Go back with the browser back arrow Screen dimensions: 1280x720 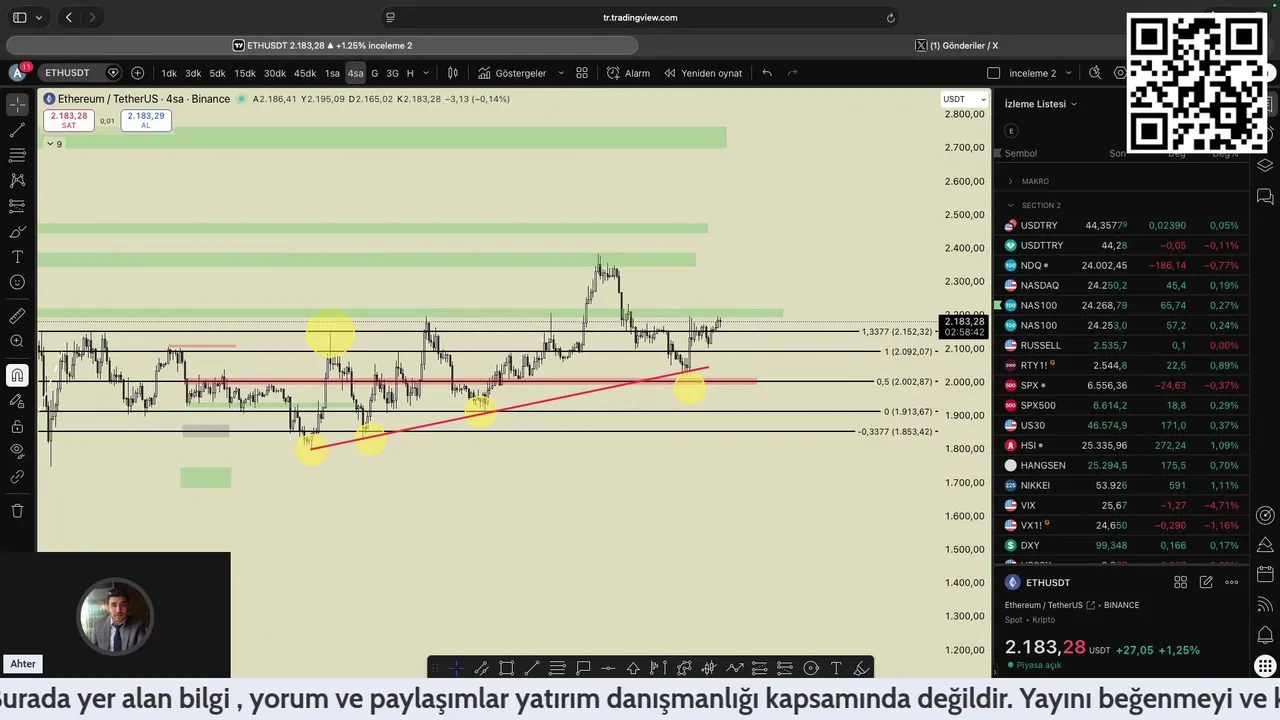tap(69, 17)
